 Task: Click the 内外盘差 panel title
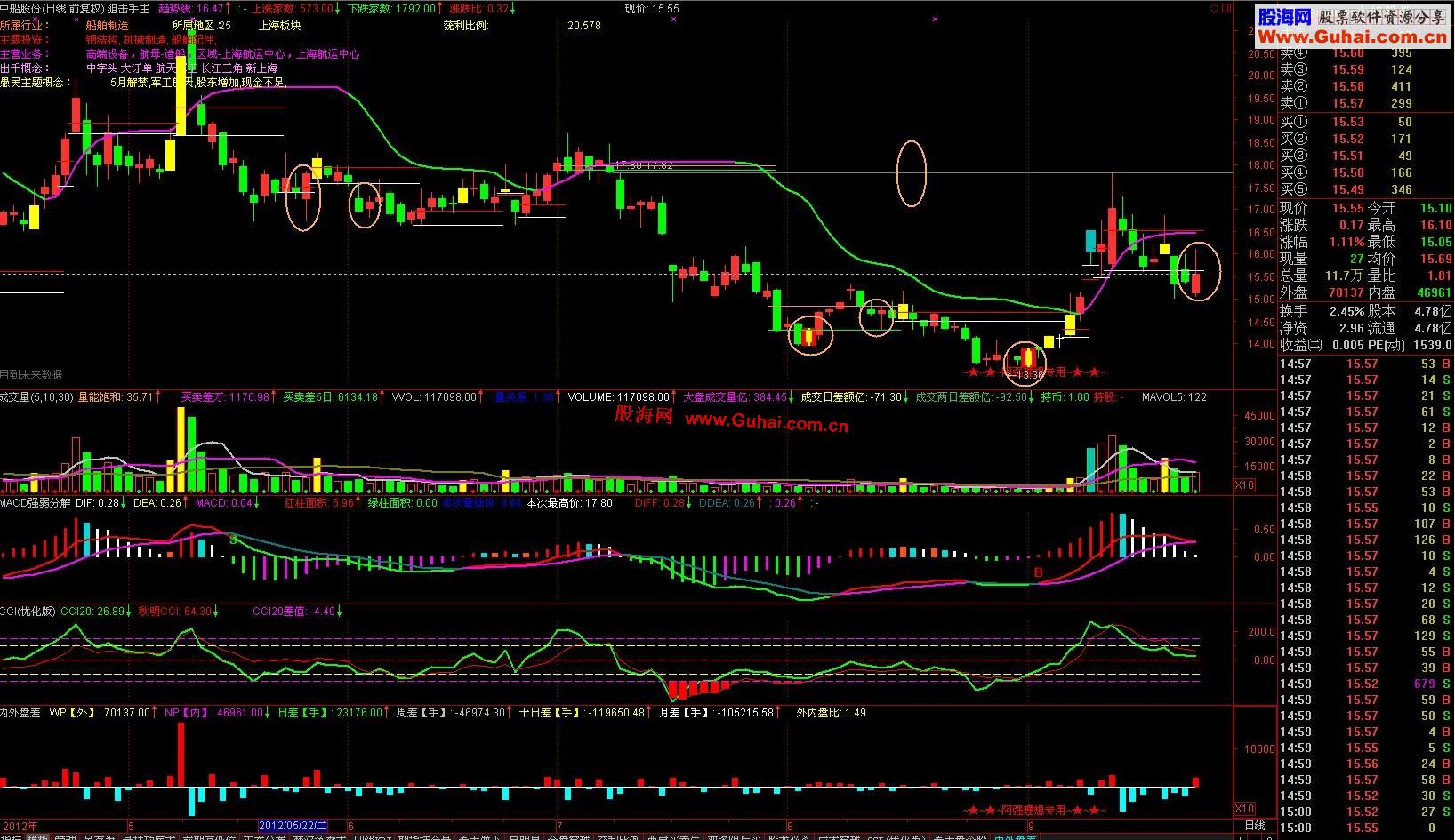point(21,712)
